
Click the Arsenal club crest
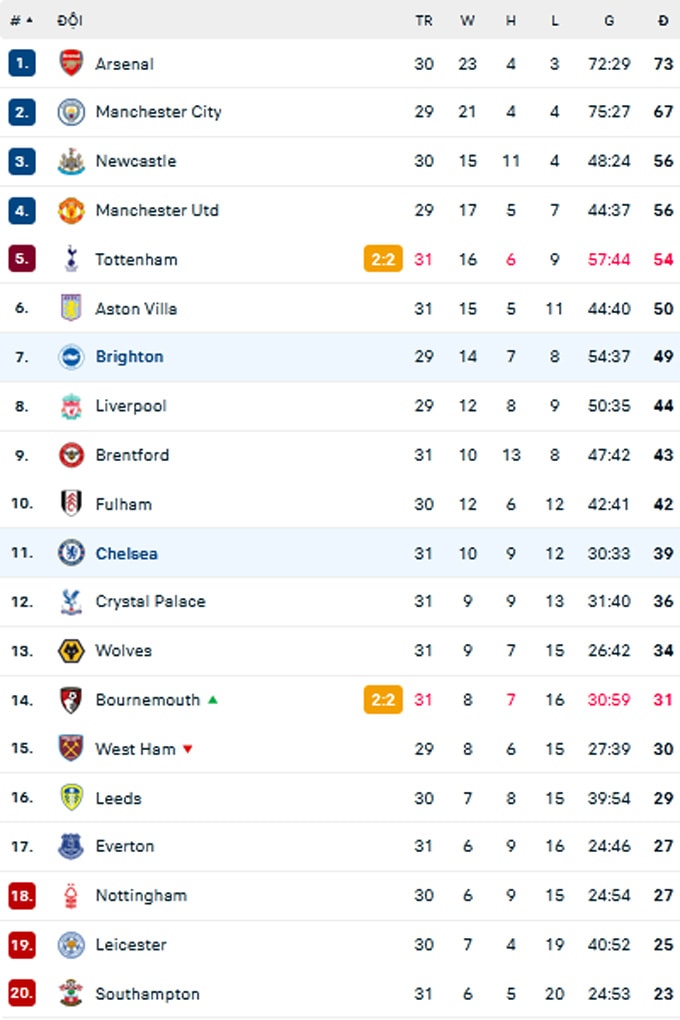tap(71, 63)
